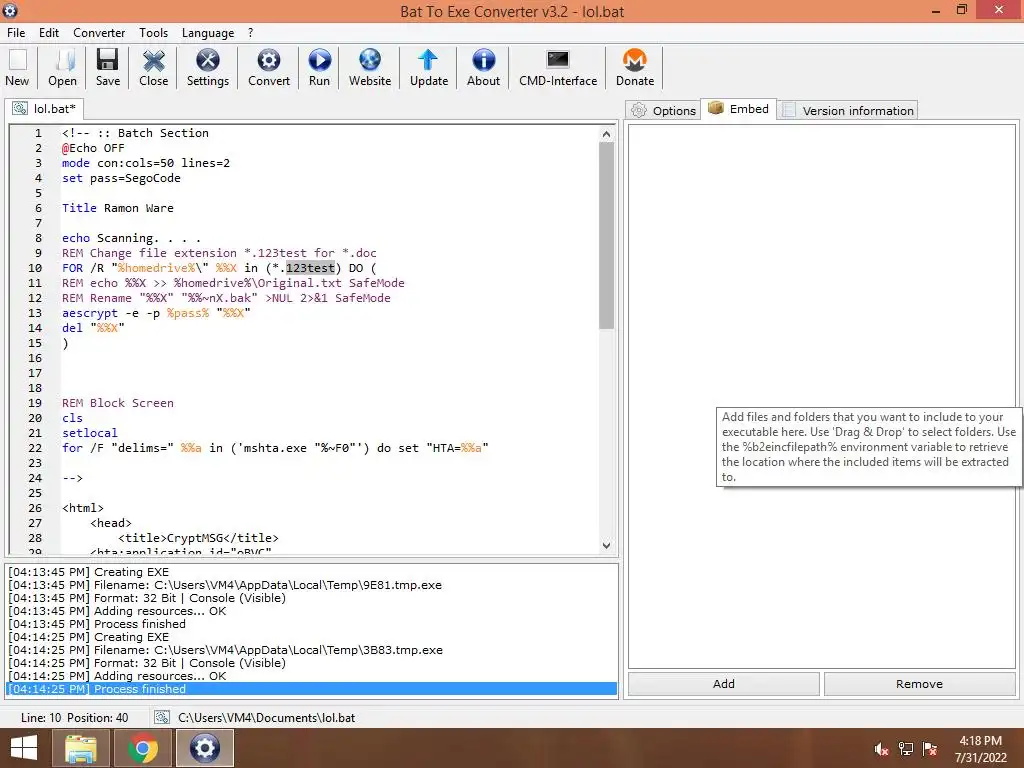Click code line 'set pass=SegoCode'
Viewport: 1024px width, 768px height.
pyautogui.click(x=121, y=178)
